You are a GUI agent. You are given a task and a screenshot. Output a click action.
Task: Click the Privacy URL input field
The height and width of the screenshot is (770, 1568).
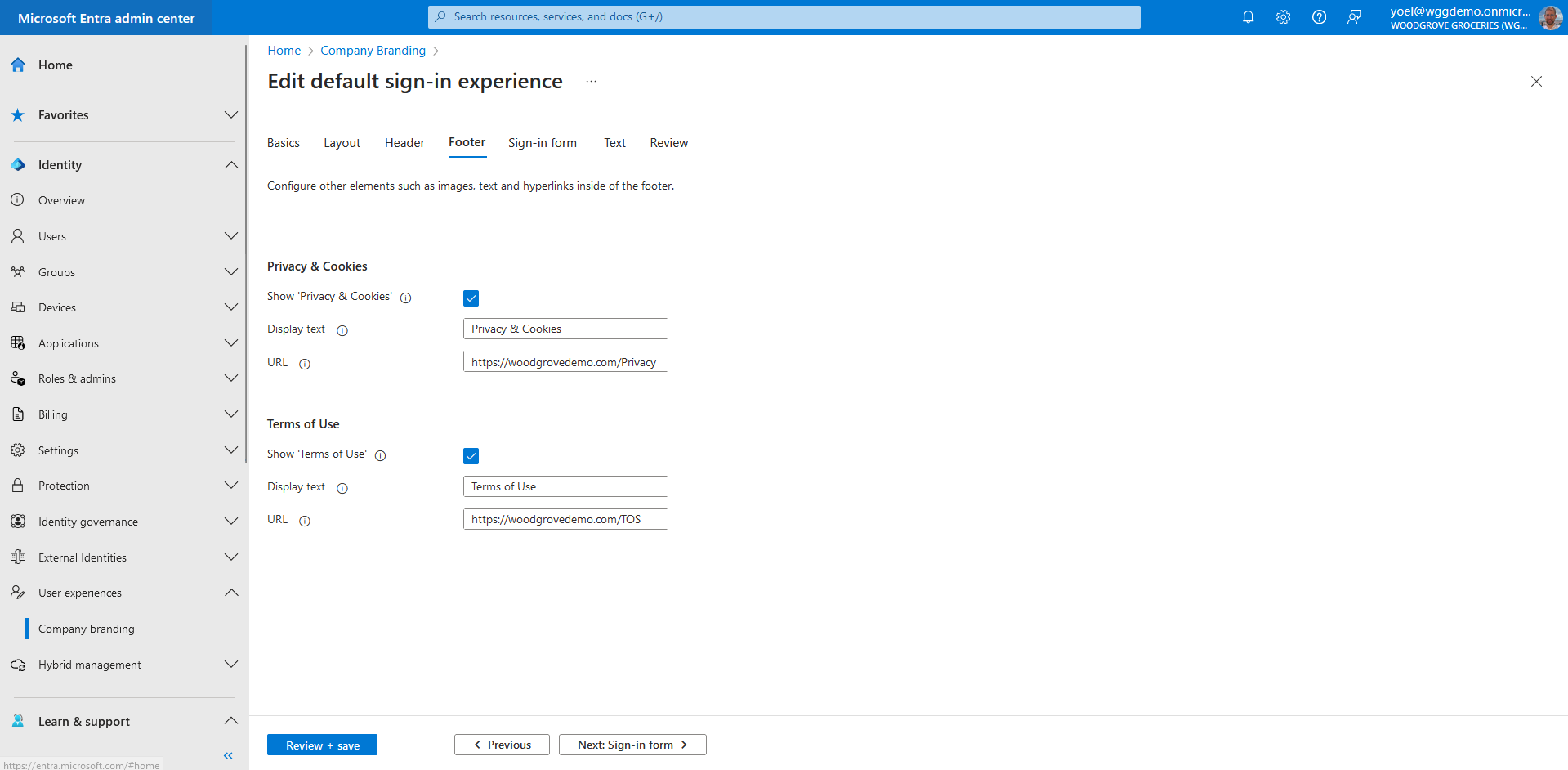565,362
